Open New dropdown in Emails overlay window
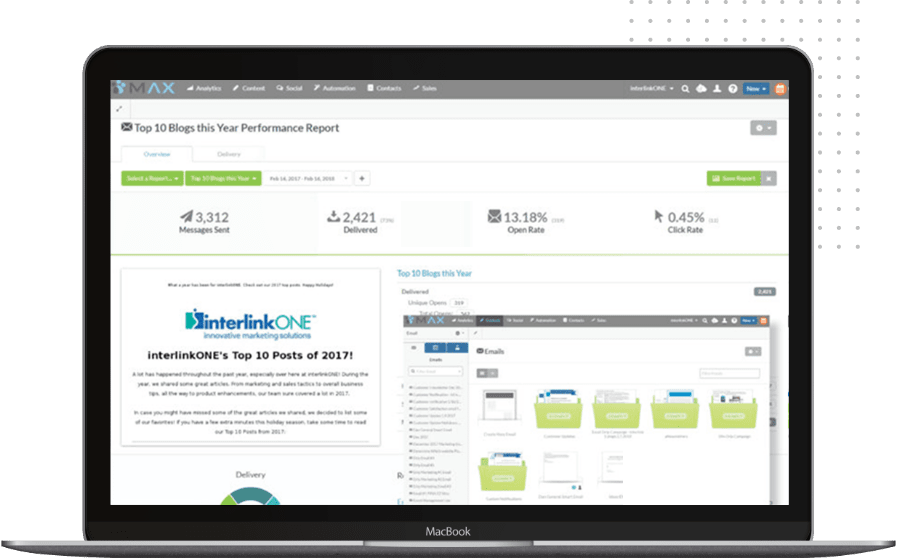The image size is (897, 558). coord(749,321)
